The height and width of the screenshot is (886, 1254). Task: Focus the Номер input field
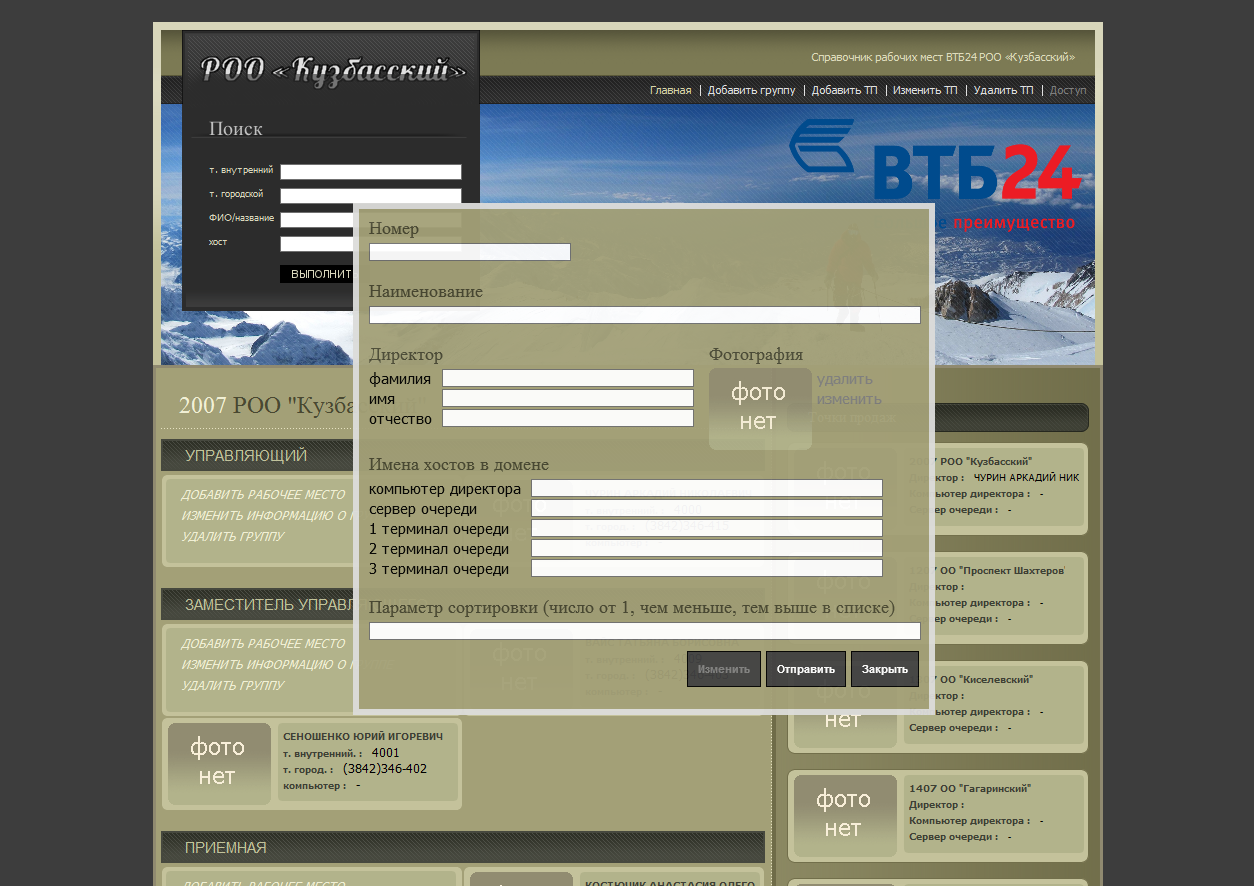(x=469, y=252)
